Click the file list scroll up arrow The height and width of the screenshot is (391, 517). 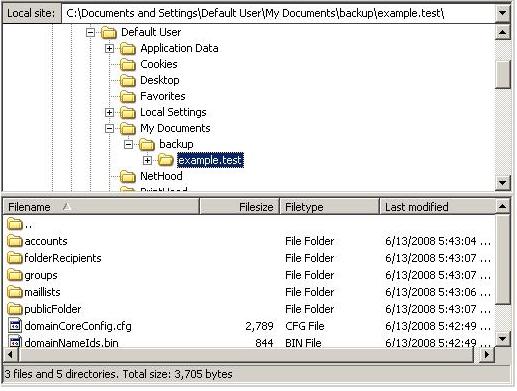pos(502,207)
